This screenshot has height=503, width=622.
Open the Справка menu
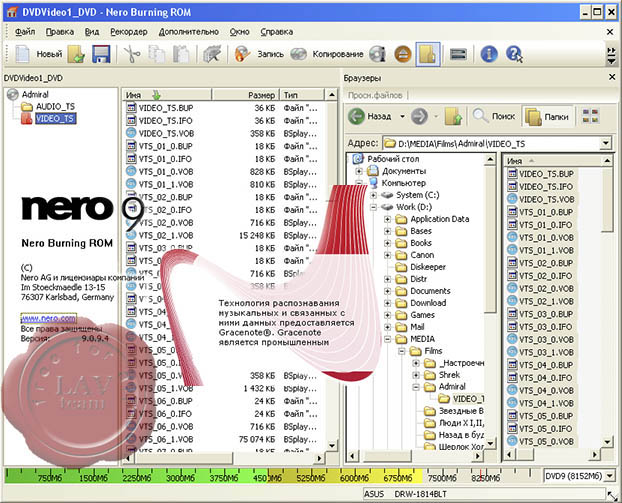pyautogui.click(x=276, y=32)
